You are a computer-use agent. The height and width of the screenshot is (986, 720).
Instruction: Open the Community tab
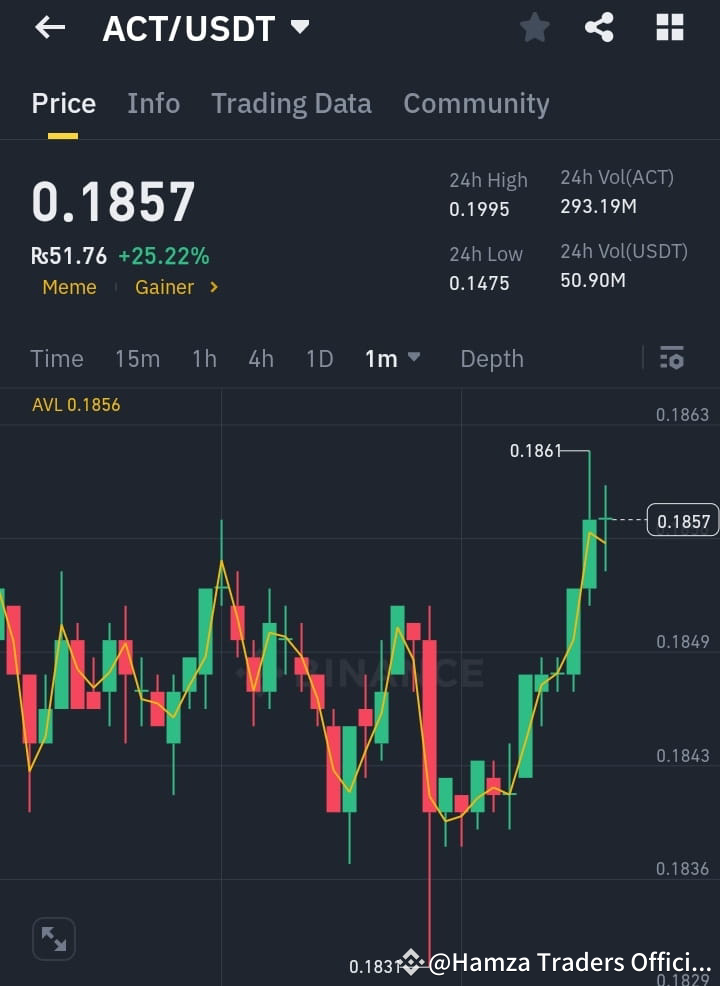point(476,103)
